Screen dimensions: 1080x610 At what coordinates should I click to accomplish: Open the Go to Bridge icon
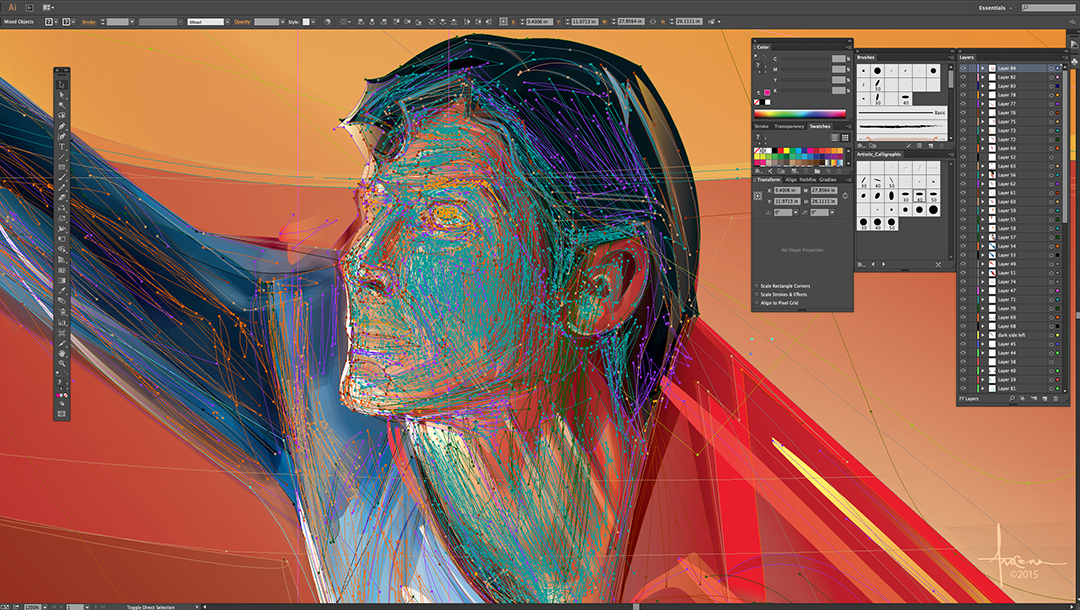30,8
